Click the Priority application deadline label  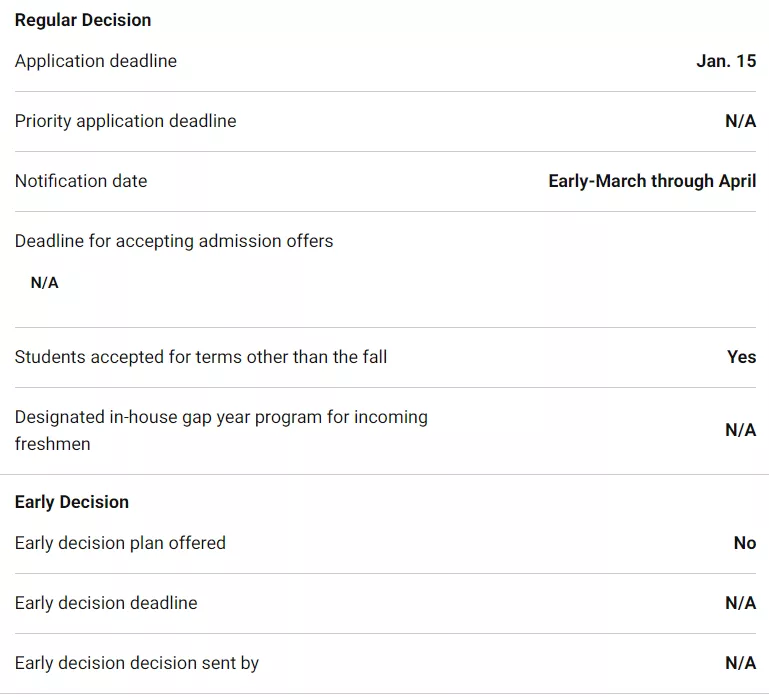tap(126, 121)
